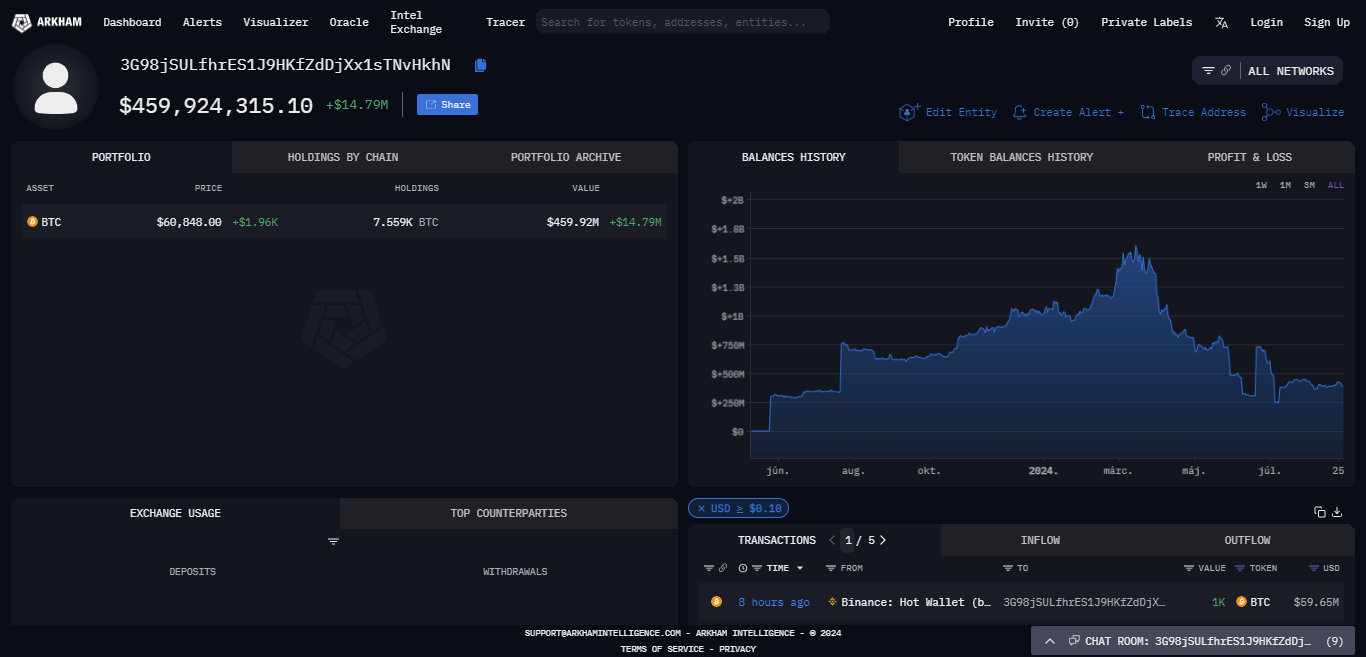
Task: Click the transactions page number box
Action: (x=848, y=540)
